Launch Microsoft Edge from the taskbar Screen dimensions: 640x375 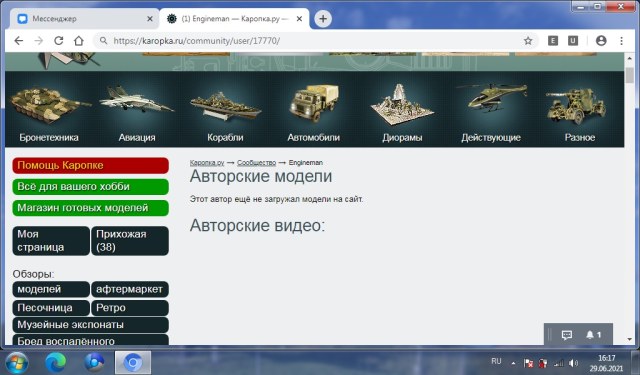tap(56, 362)
